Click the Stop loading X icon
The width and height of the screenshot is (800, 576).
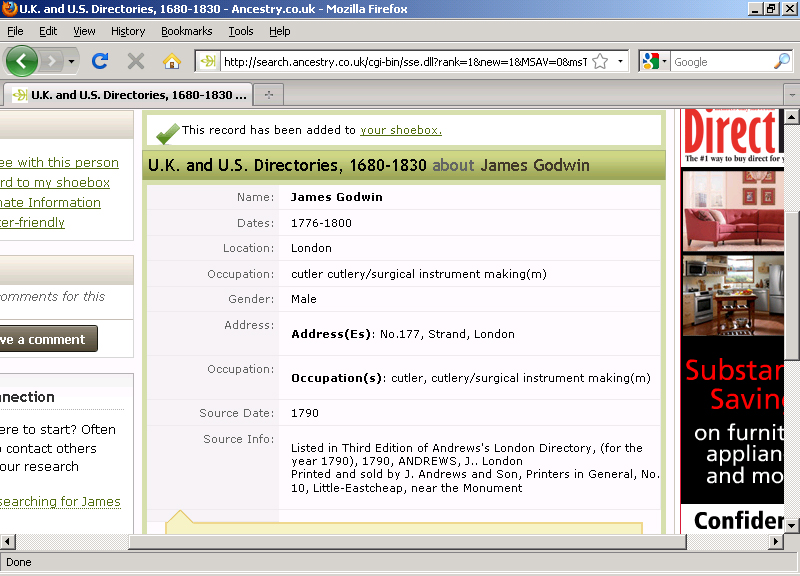coord(136,61)
